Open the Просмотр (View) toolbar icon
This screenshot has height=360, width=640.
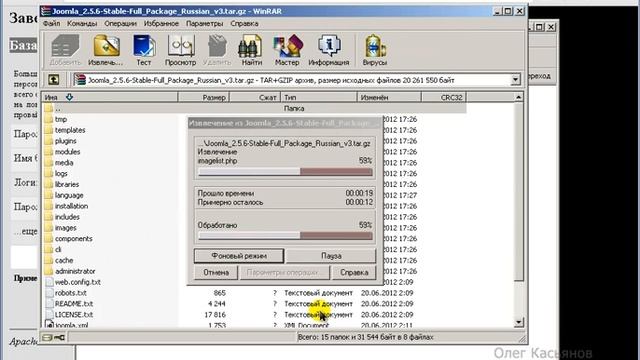(180, 50)
